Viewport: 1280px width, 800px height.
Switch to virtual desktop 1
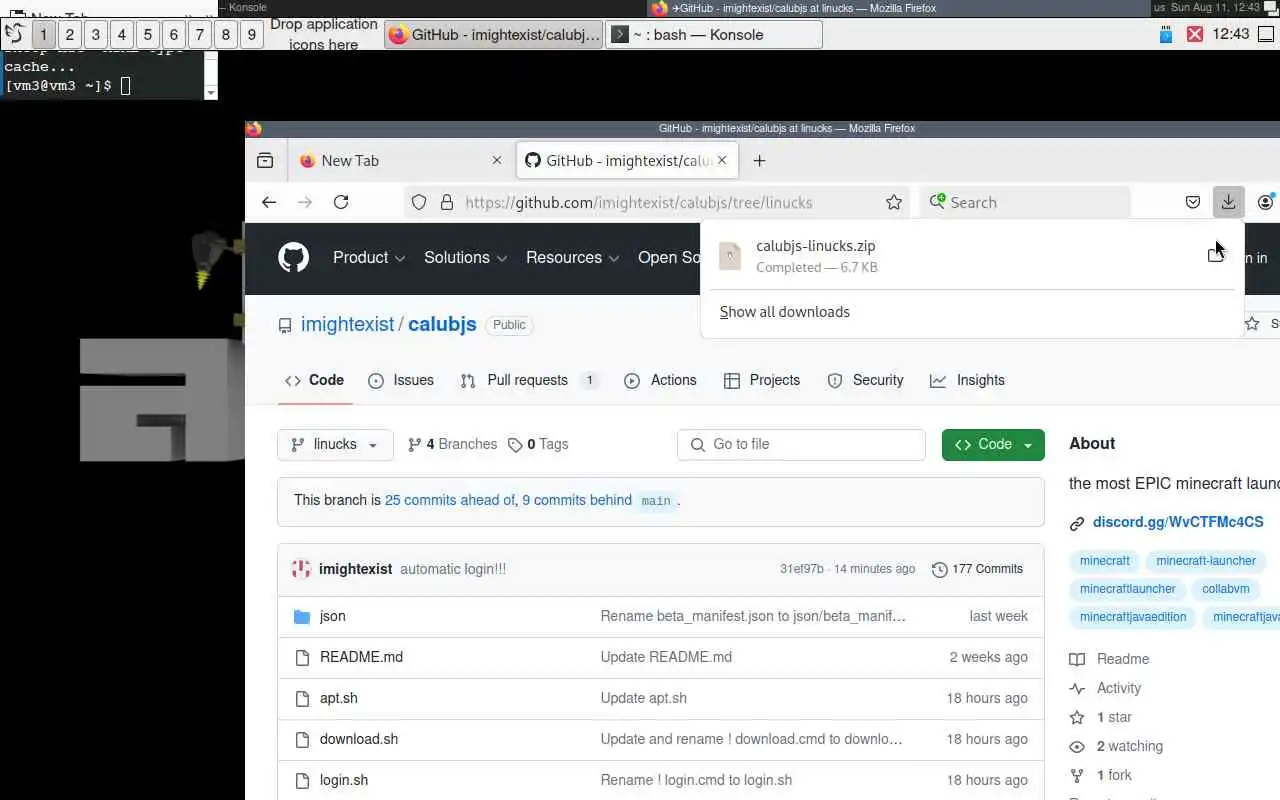(43, 34)
